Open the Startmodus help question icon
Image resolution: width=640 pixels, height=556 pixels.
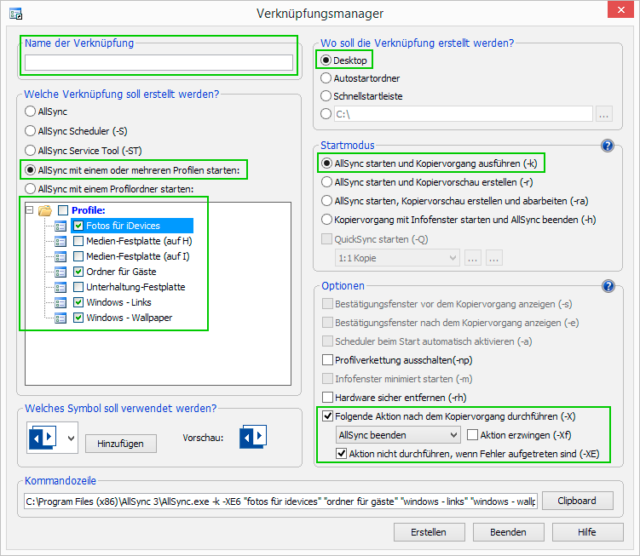(x=607, y=145)
